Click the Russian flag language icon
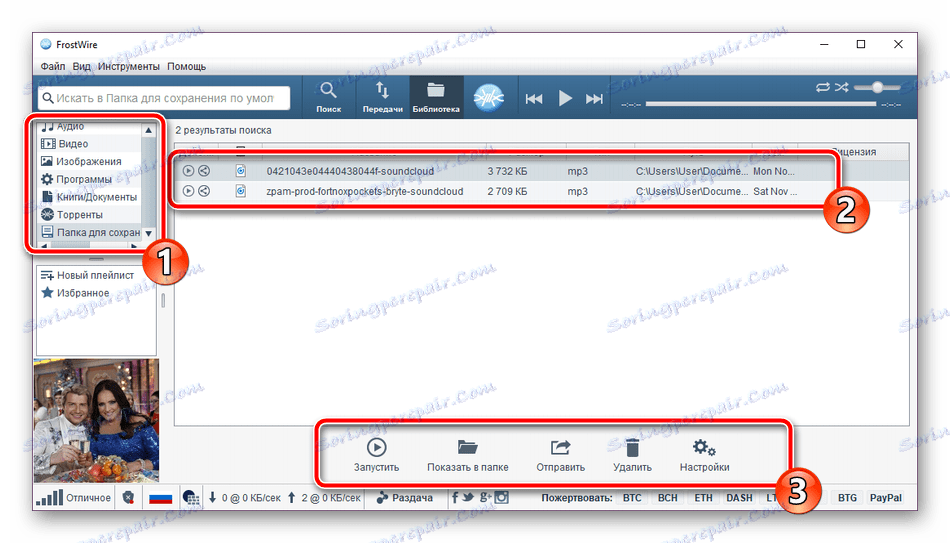 161,498
